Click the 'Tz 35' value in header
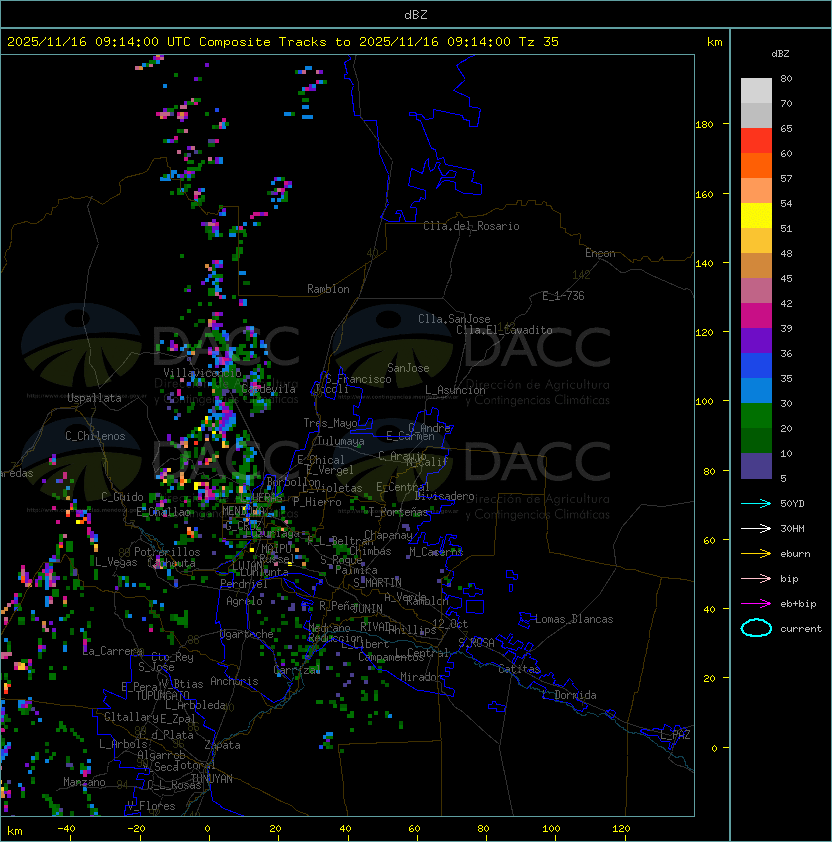Viewport: 832px width, 842px height. [x=539, y=42]
